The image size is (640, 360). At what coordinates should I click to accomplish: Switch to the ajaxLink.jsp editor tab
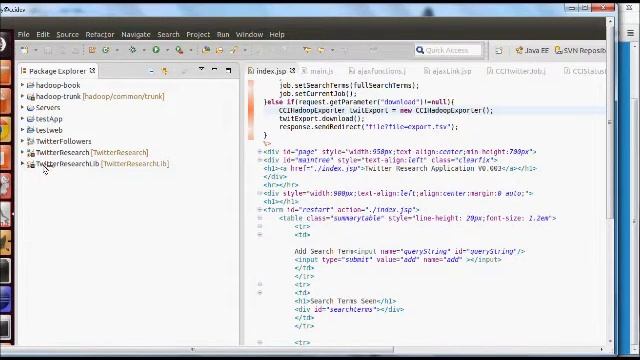click(x=447, y=71)
